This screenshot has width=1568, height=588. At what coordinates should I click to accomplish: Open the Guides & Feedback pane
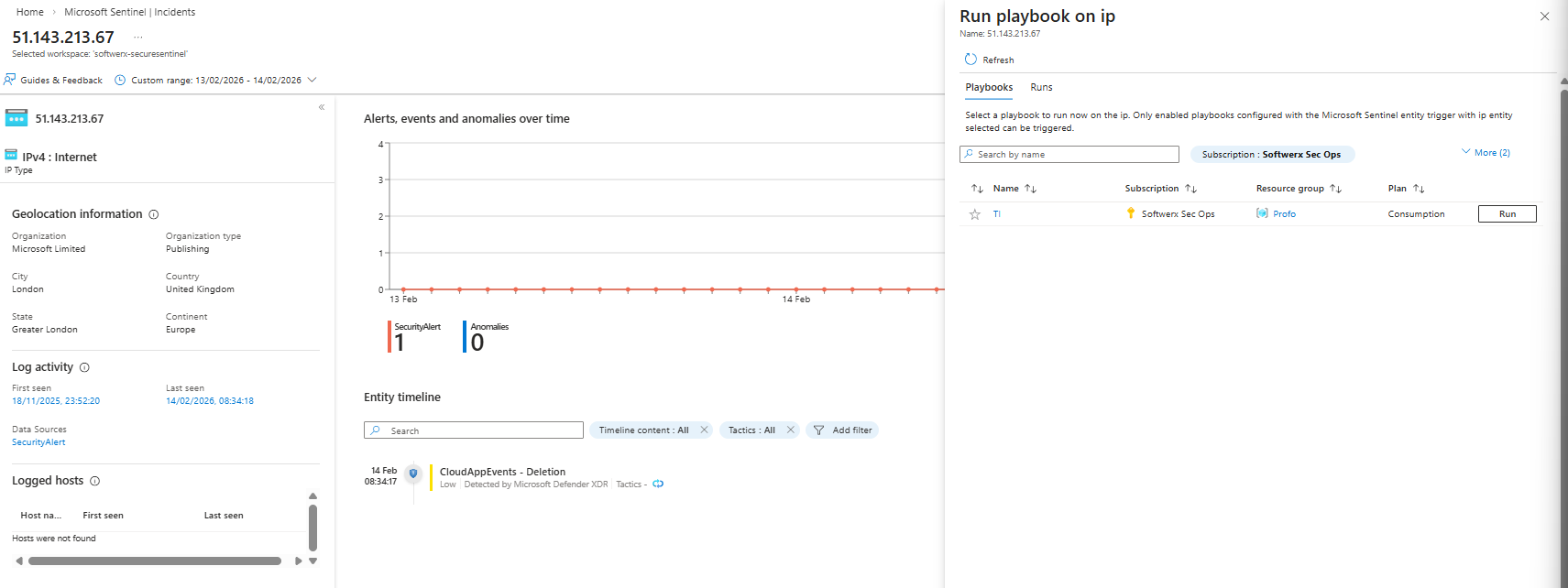click(53, 81)
